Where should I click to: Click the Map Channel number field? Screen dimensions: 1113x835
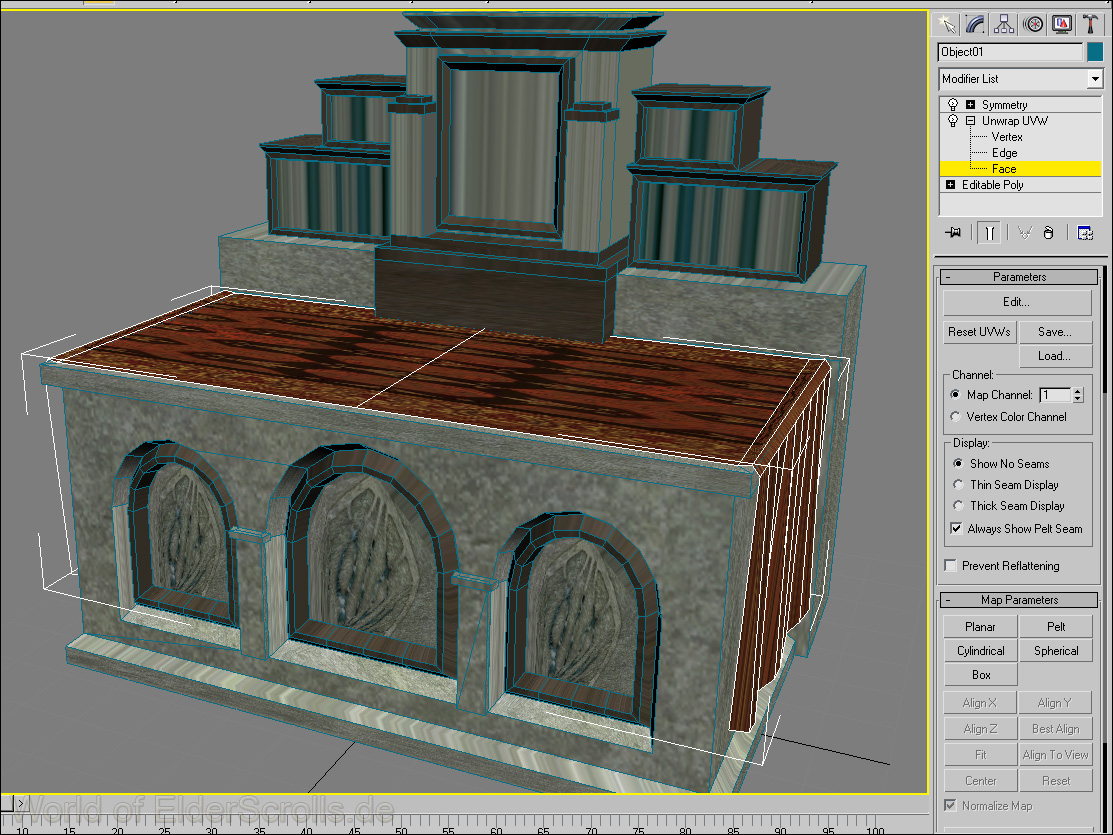(1055, 395)
